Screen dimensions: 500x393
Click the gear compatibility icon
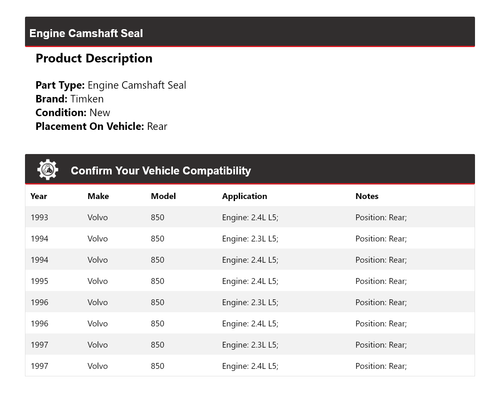[x=47, y=170]
